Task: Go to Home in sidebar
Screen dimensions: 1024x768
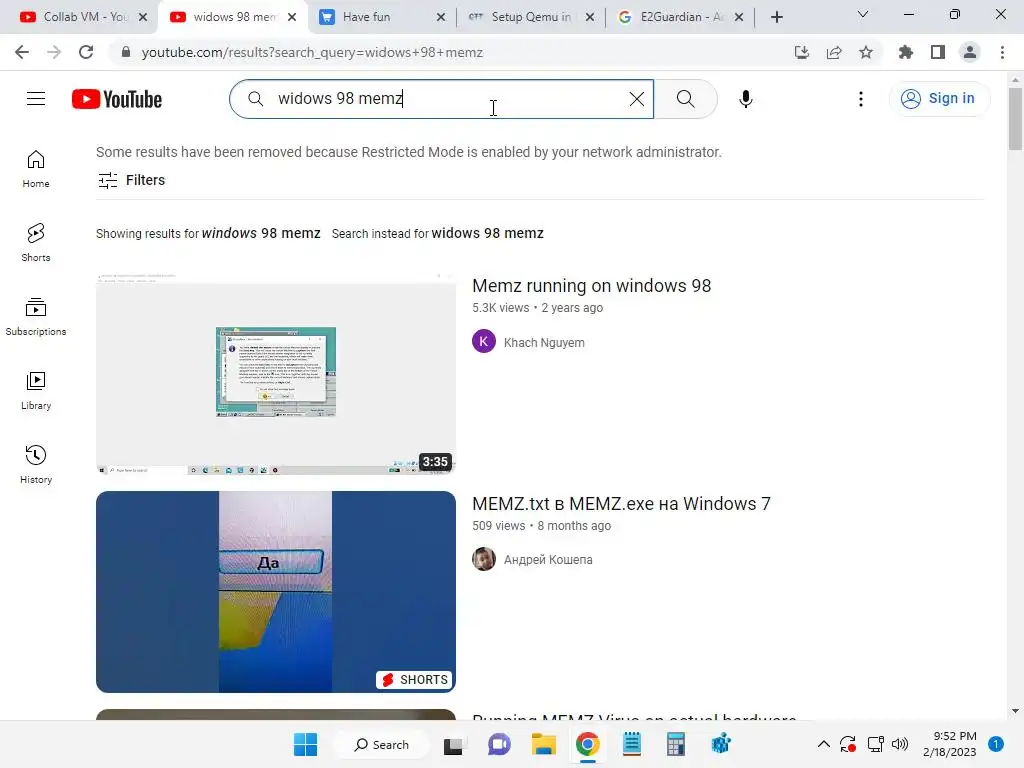Action: pos(36,168)
